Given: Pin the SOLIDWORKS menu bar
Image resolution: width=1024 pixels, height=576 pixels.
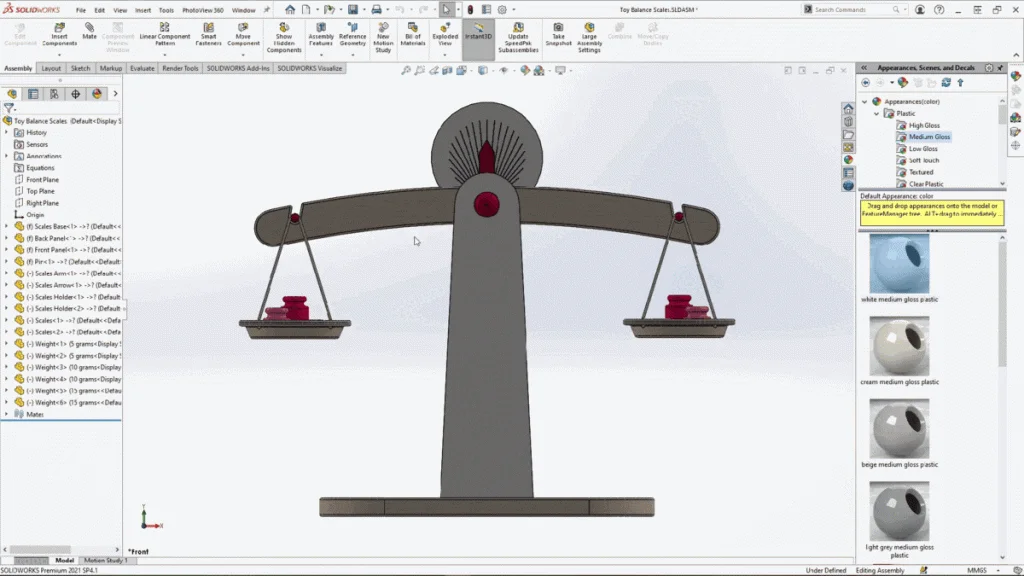Looking at the screenshot, I should pos(266,10).
